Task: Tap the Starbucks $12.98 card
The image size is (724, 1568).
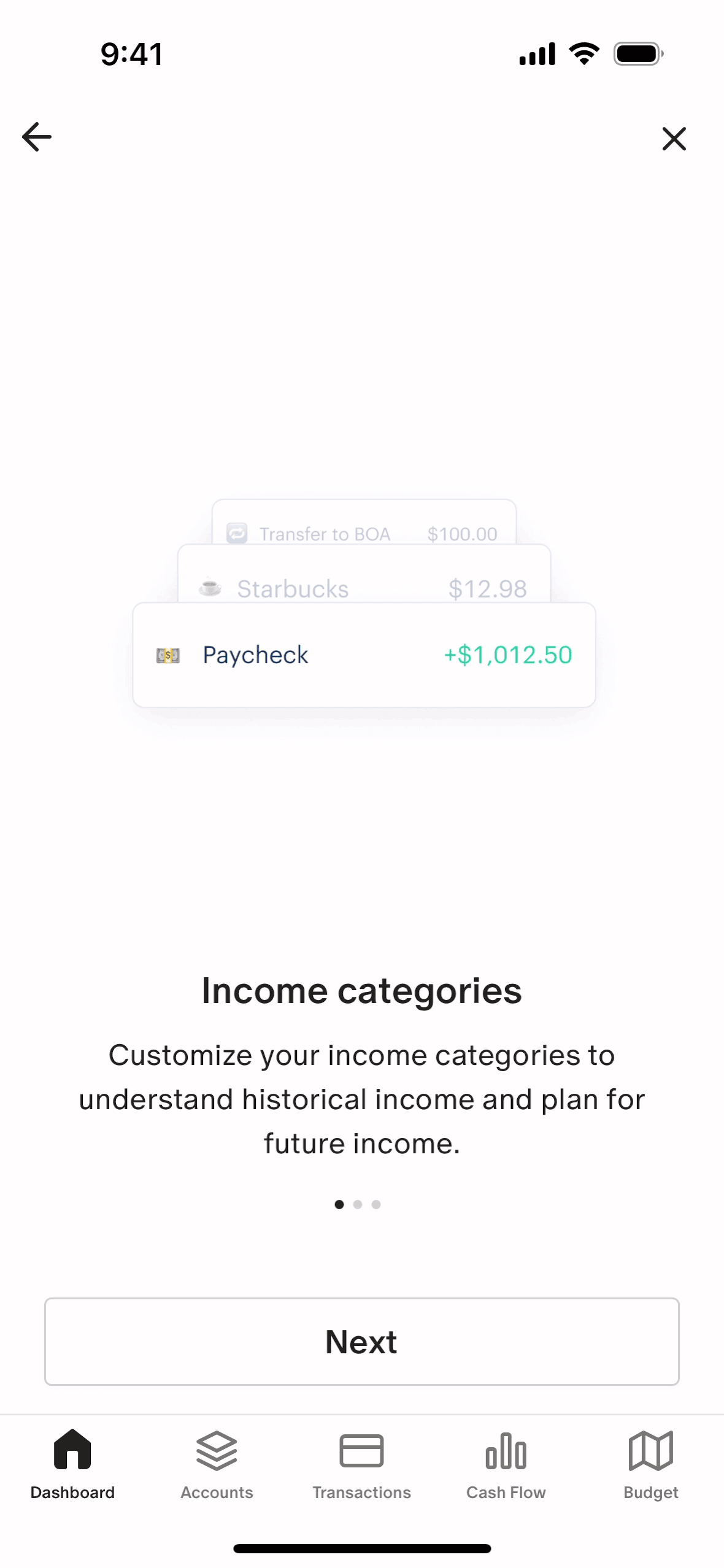Action: coord(364,580)
